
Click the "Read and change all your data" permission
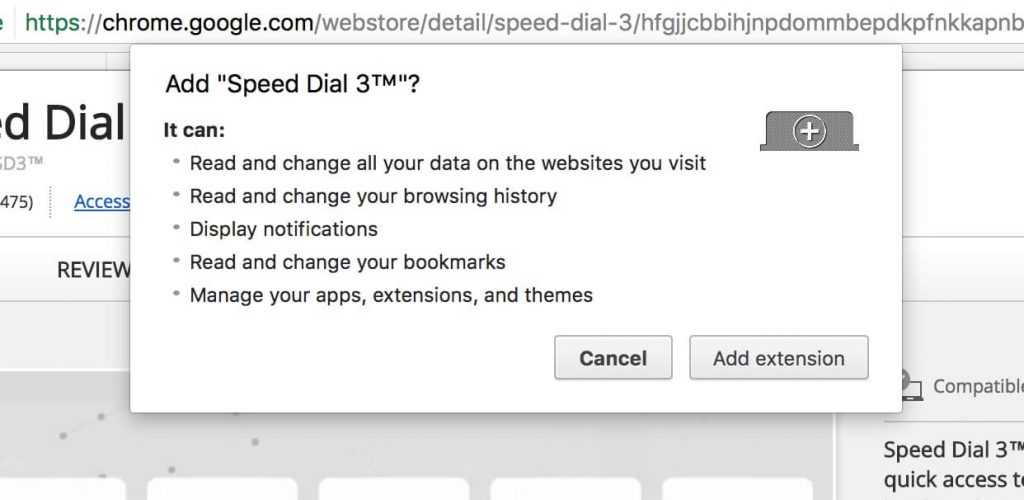coord(447,163)
